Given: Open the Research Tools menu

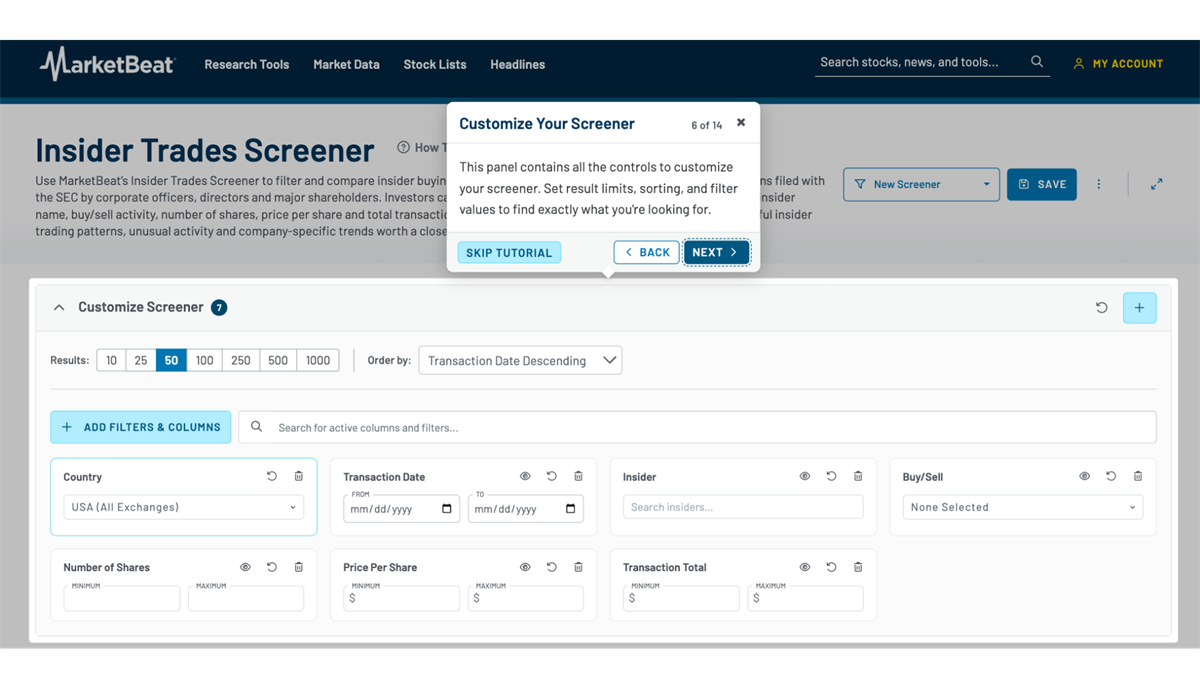Looking at the screenshot, I should (247, 64).
